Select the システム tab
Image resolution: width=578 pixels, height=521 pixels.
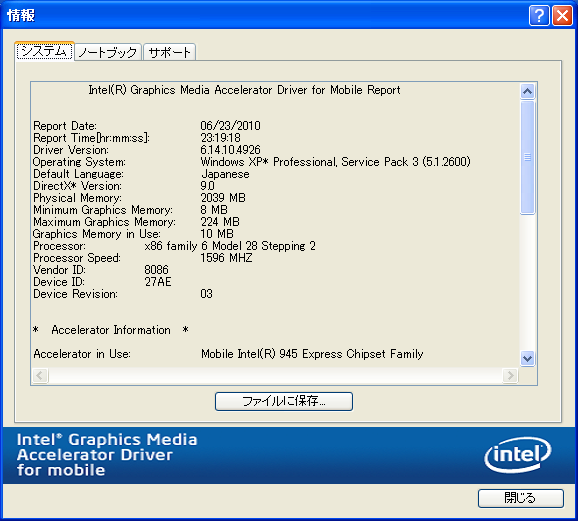(44, 51)
